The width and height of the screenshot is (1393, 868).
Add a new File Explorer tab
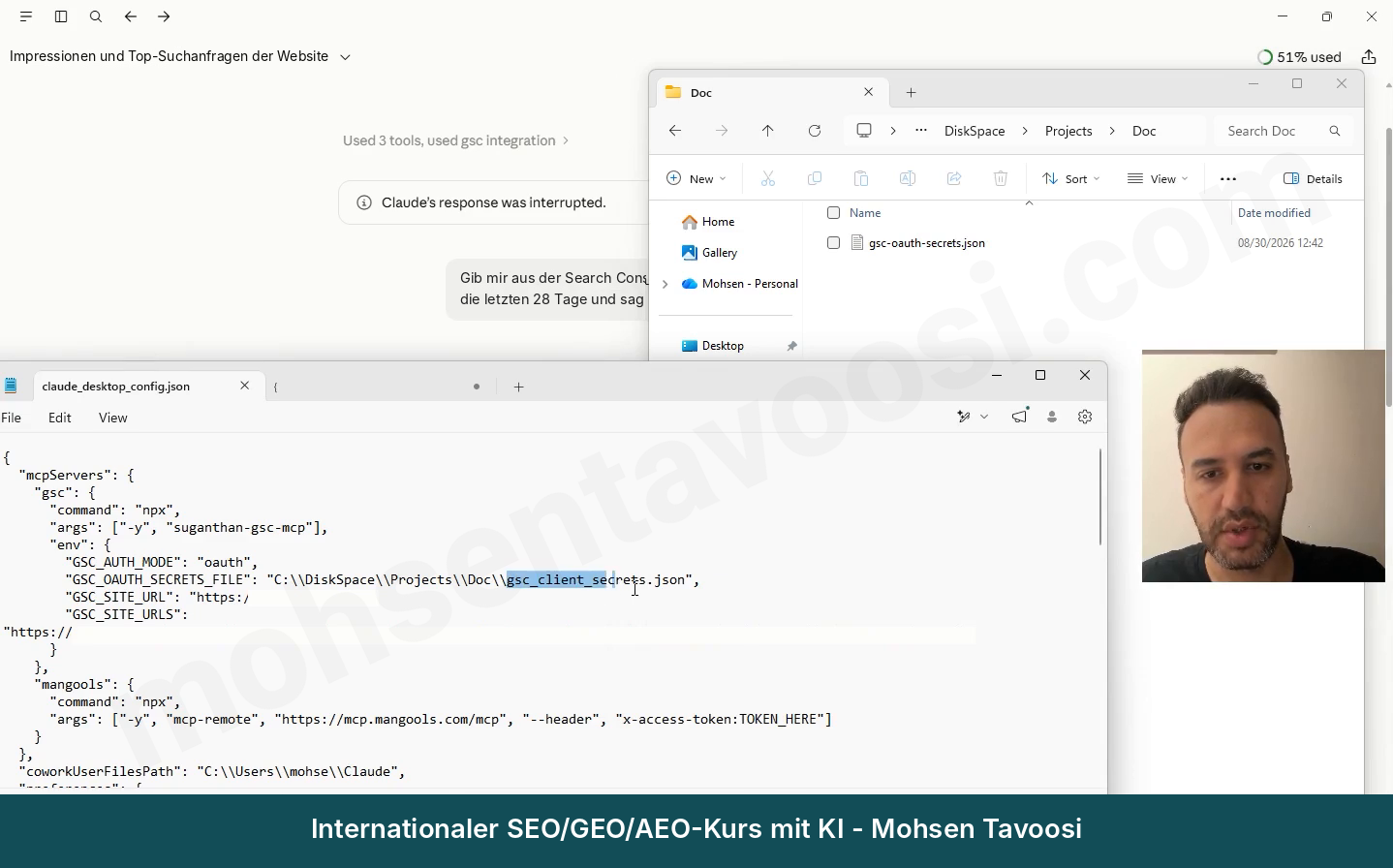point(911,92)
